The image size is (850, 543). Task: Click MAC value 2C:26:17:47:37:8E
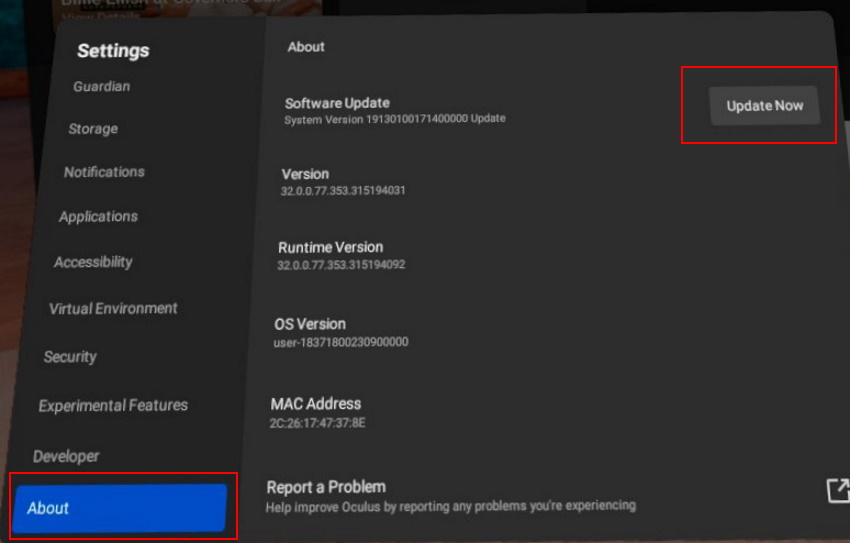(318, 423)
